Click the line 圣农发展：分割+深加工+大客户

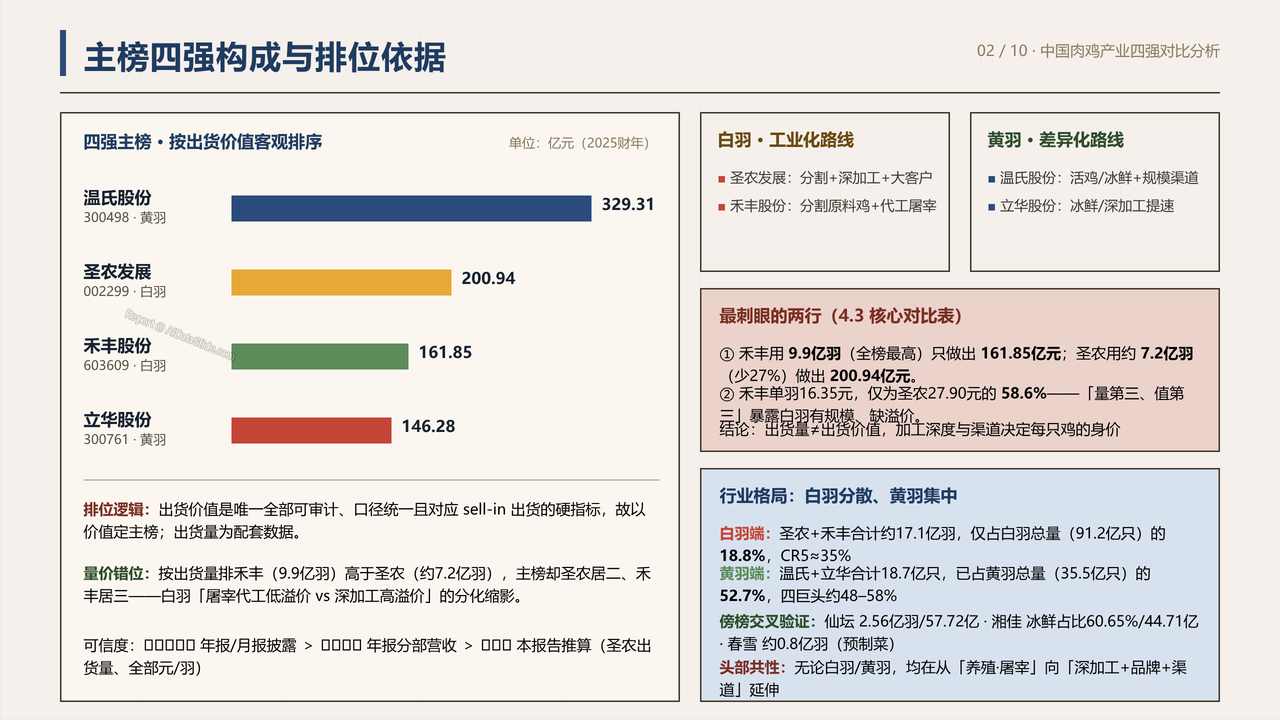pyautogui.click(x=831, y=178)
